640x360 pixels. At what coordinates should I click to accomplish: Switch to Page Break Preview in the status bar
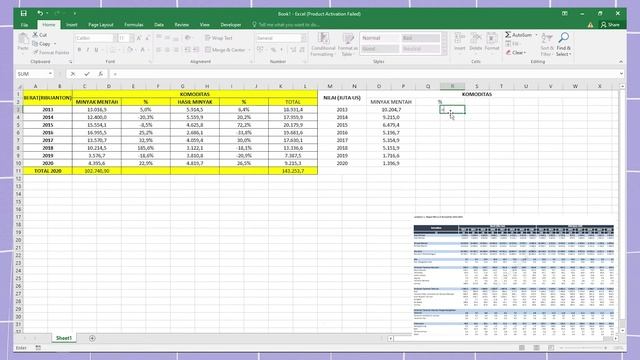coord(551,348)
